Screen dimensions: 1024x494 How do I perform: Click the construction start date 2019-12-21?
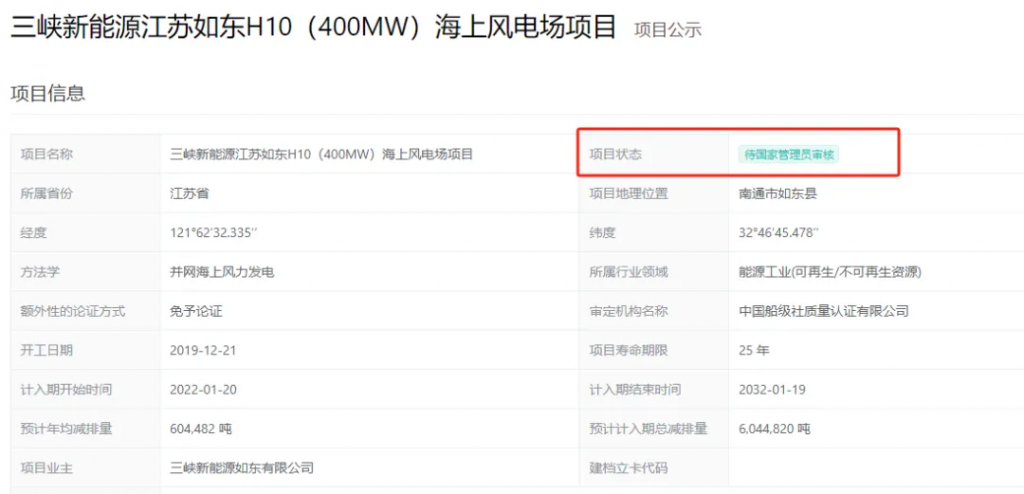click(203, 350)
